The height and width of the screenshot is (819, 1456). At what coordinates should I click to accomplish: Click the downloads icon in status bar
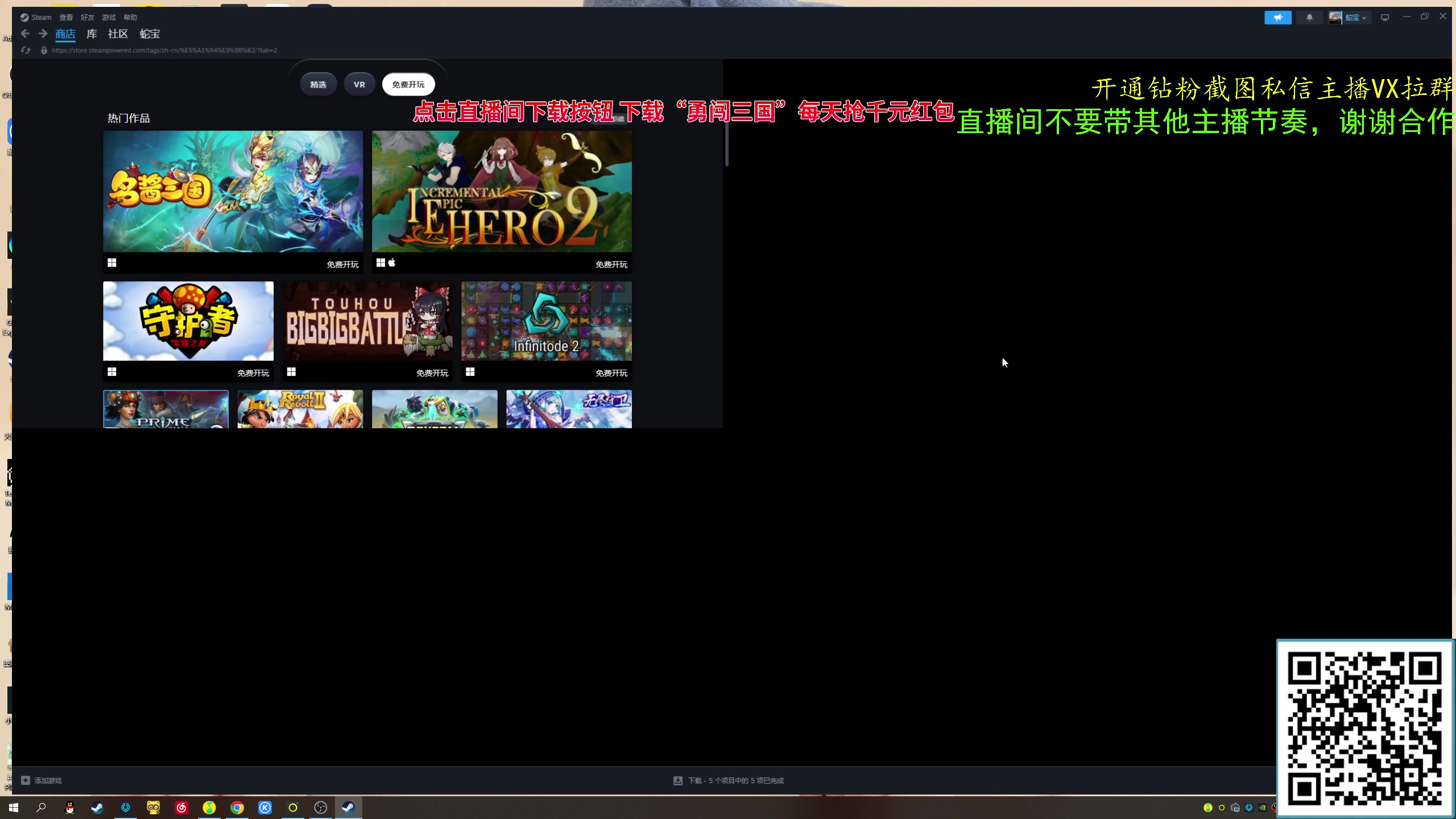[x=677, y=780]
